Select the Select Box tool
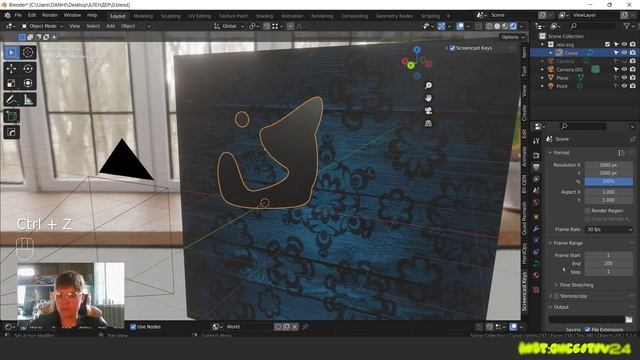This screenshot has width=640, height=360. tap(11, 52)
